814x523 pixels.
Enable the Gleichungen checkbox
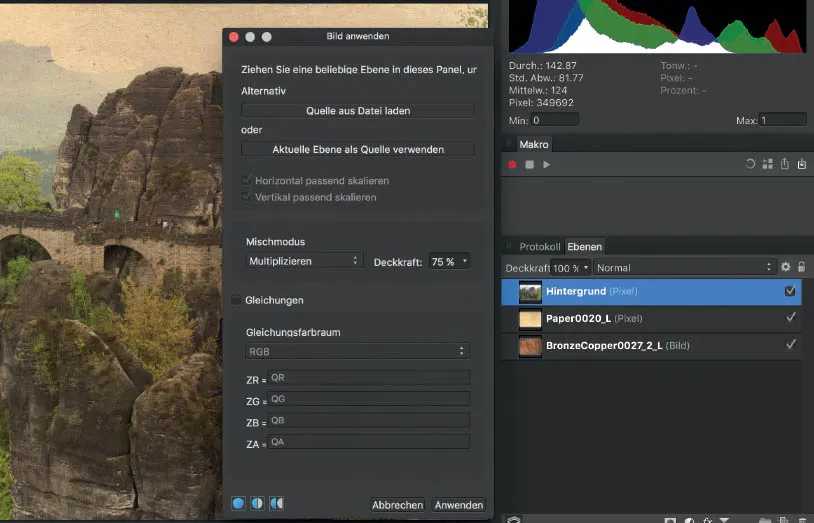(x=236, y=300)
